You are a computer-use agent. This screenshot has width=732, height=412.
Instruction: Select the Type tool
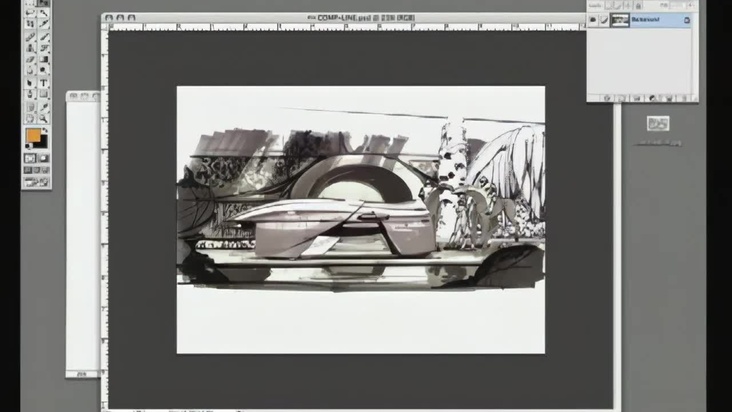point(44,84)
